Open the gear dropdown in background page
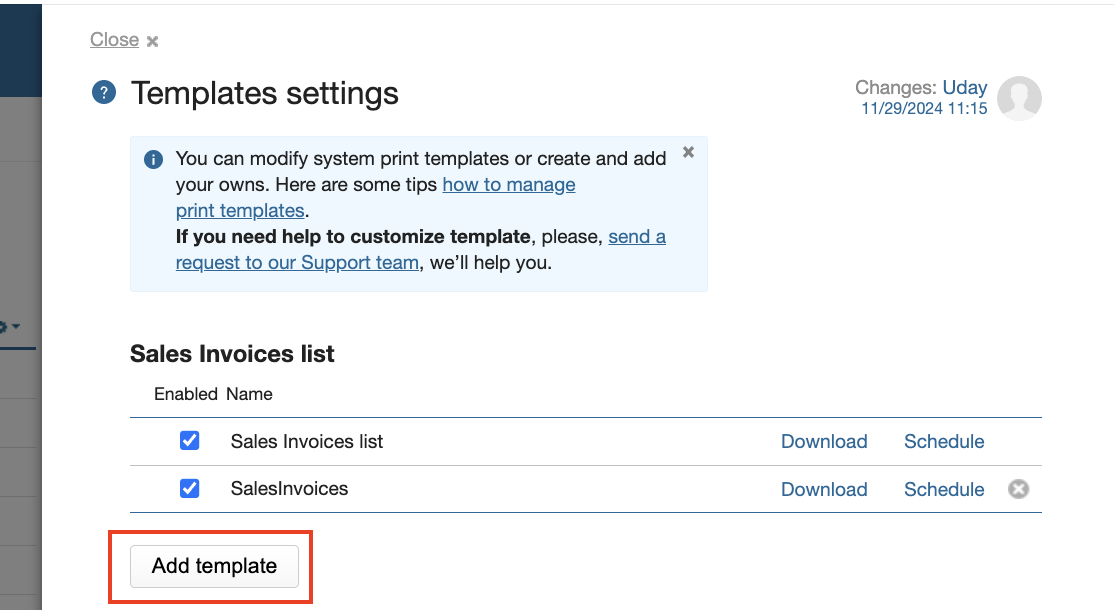 click(x=9, y=327)
